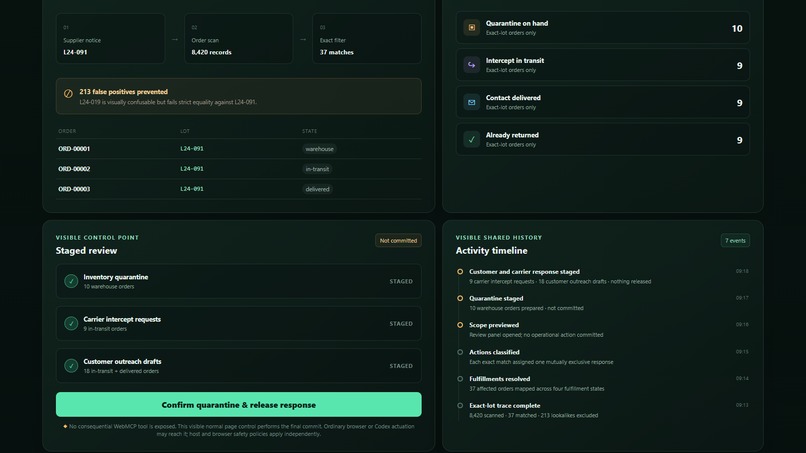Click the STAGED label on Carrier intercept requests

[x=401, y=323]
